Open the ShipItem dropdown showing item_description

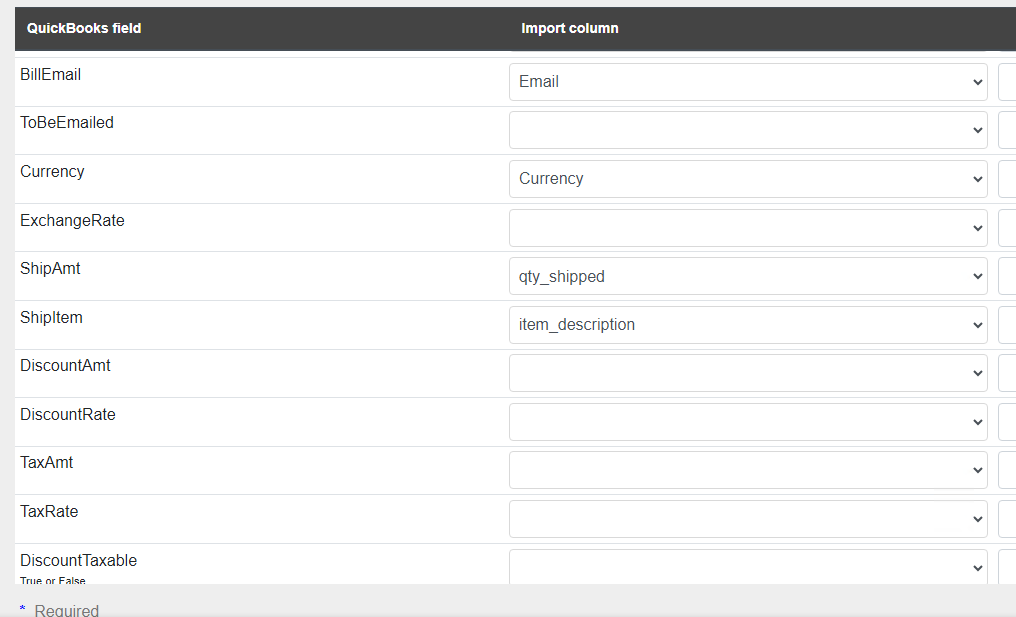pos(748,325)
